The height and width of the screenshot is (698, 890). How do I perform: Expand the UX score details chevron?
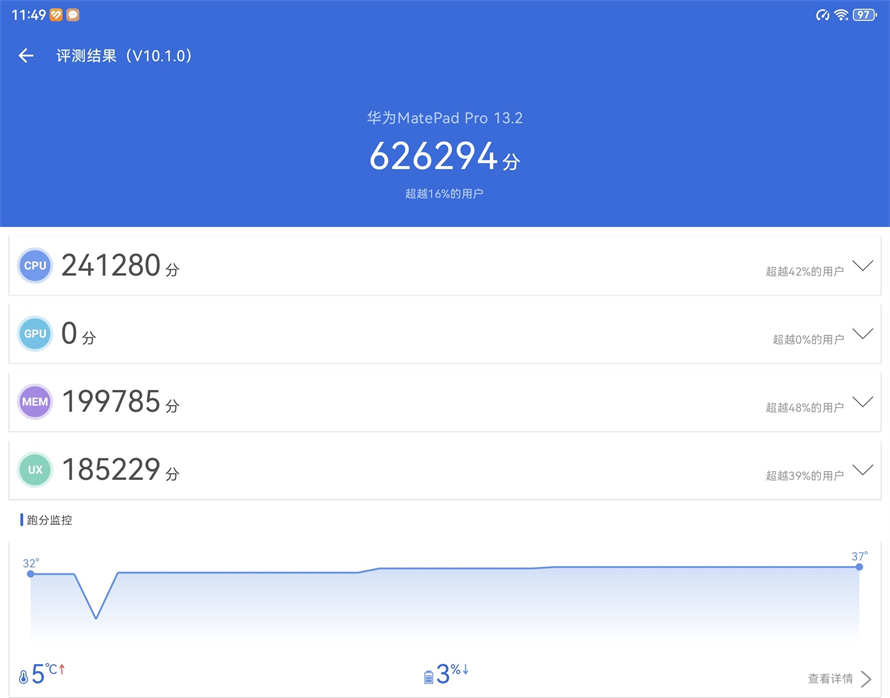(x=863, y=469)
